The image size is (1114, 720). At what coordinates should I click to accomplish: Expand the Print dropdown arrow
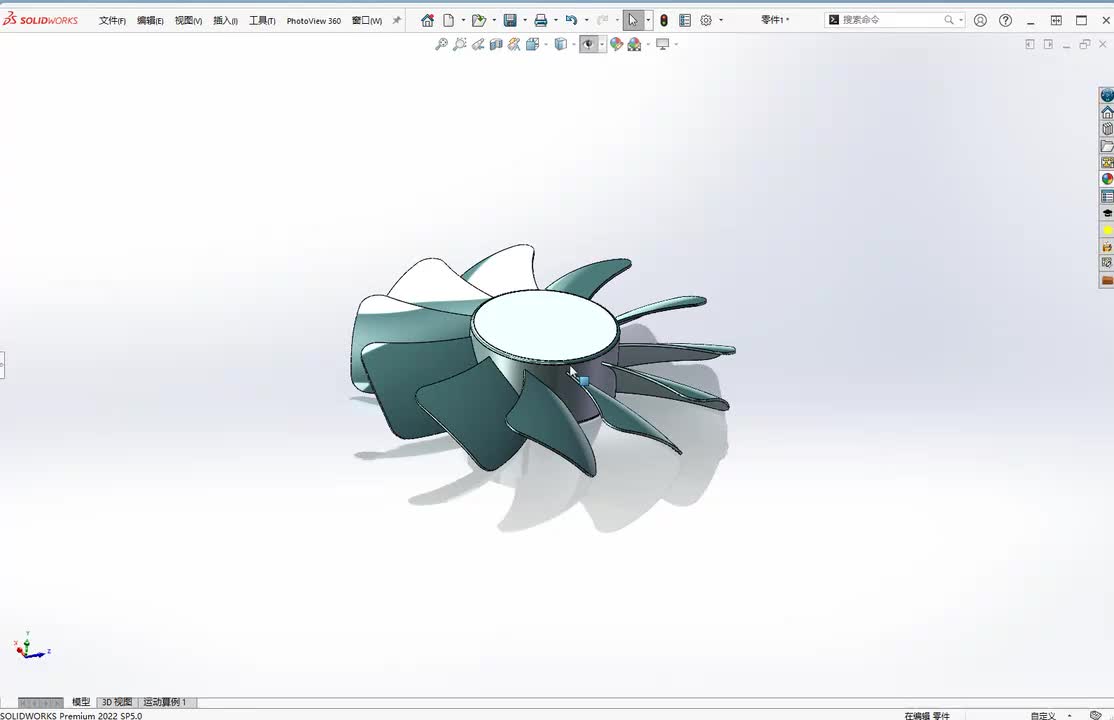point(556,21)
